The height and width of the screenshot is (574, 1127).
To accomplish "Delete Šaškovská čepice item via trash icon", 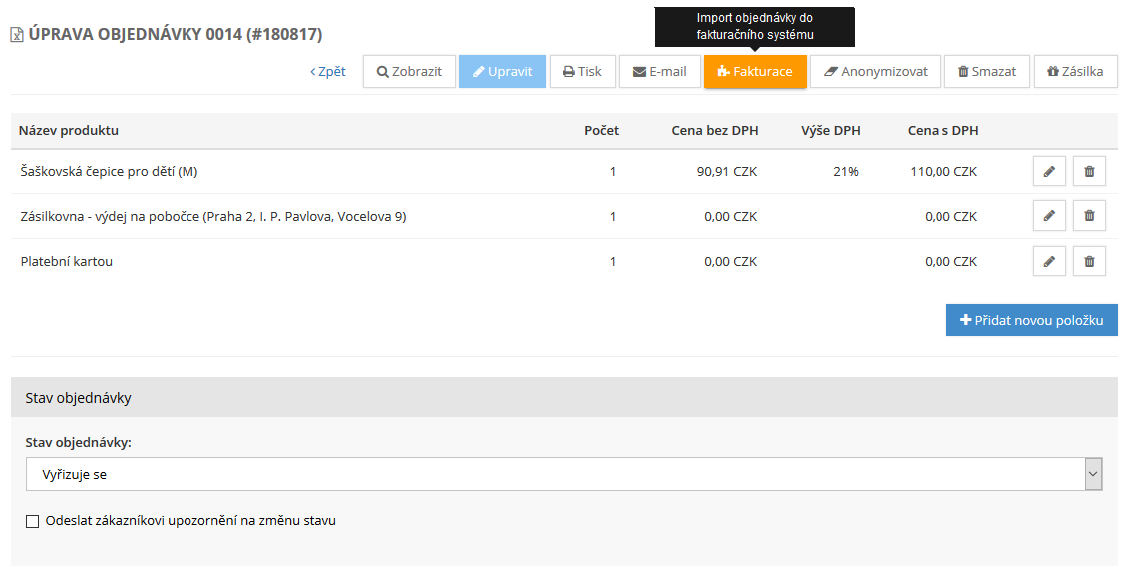I will tap(1089, 172).
